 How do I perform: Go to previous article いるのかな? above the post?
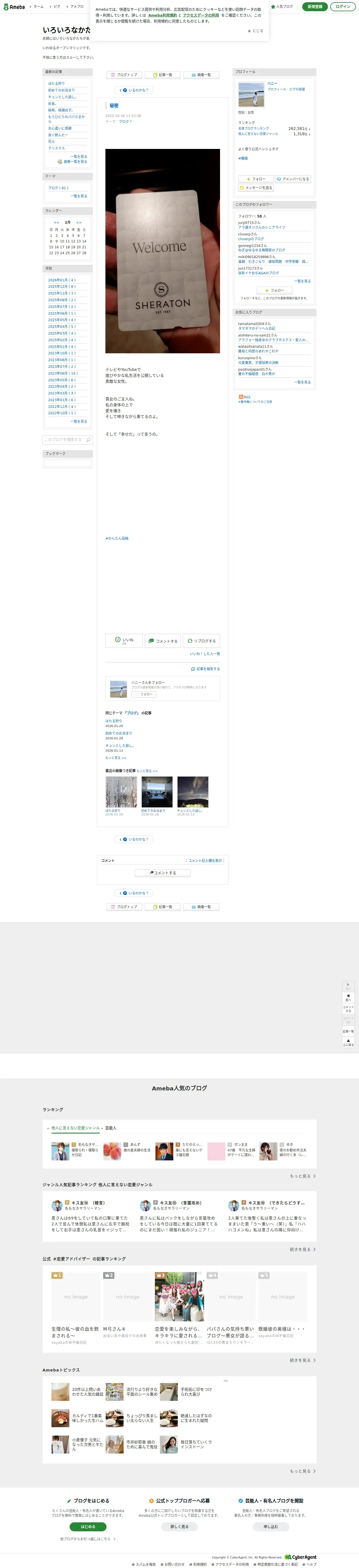(134, 90)
